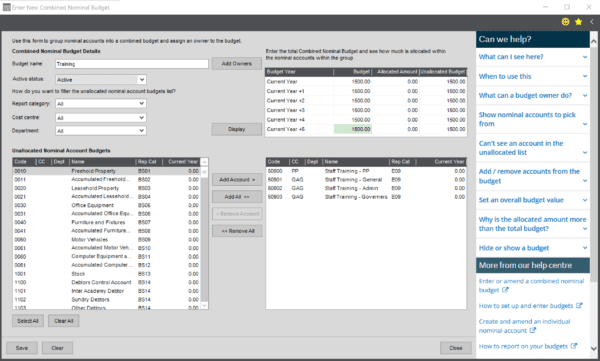Select the 1001 Stock row
Viewport: 600px width, 361px height.
[107, 274]
